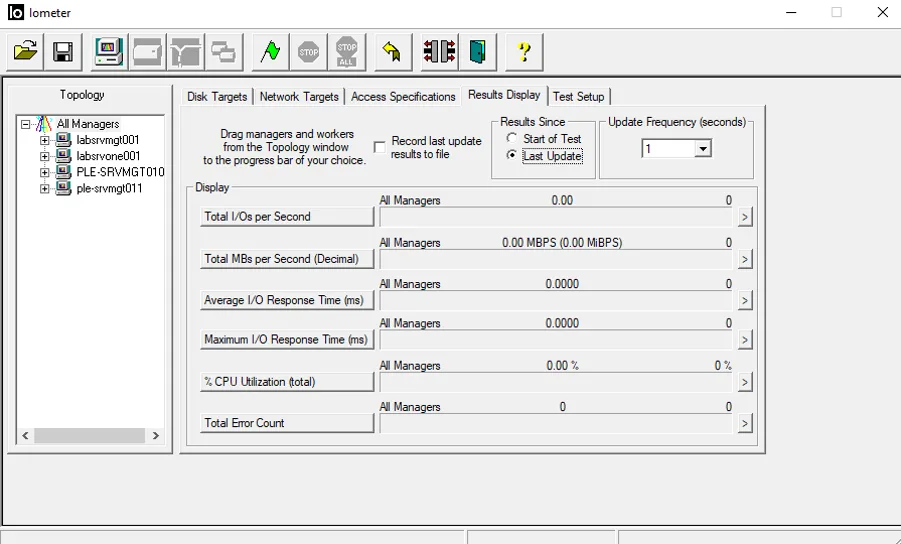Expand the ple-srvmgt011 manager node
The width and height of the screenshot is (901, 544).
[44, 188]
